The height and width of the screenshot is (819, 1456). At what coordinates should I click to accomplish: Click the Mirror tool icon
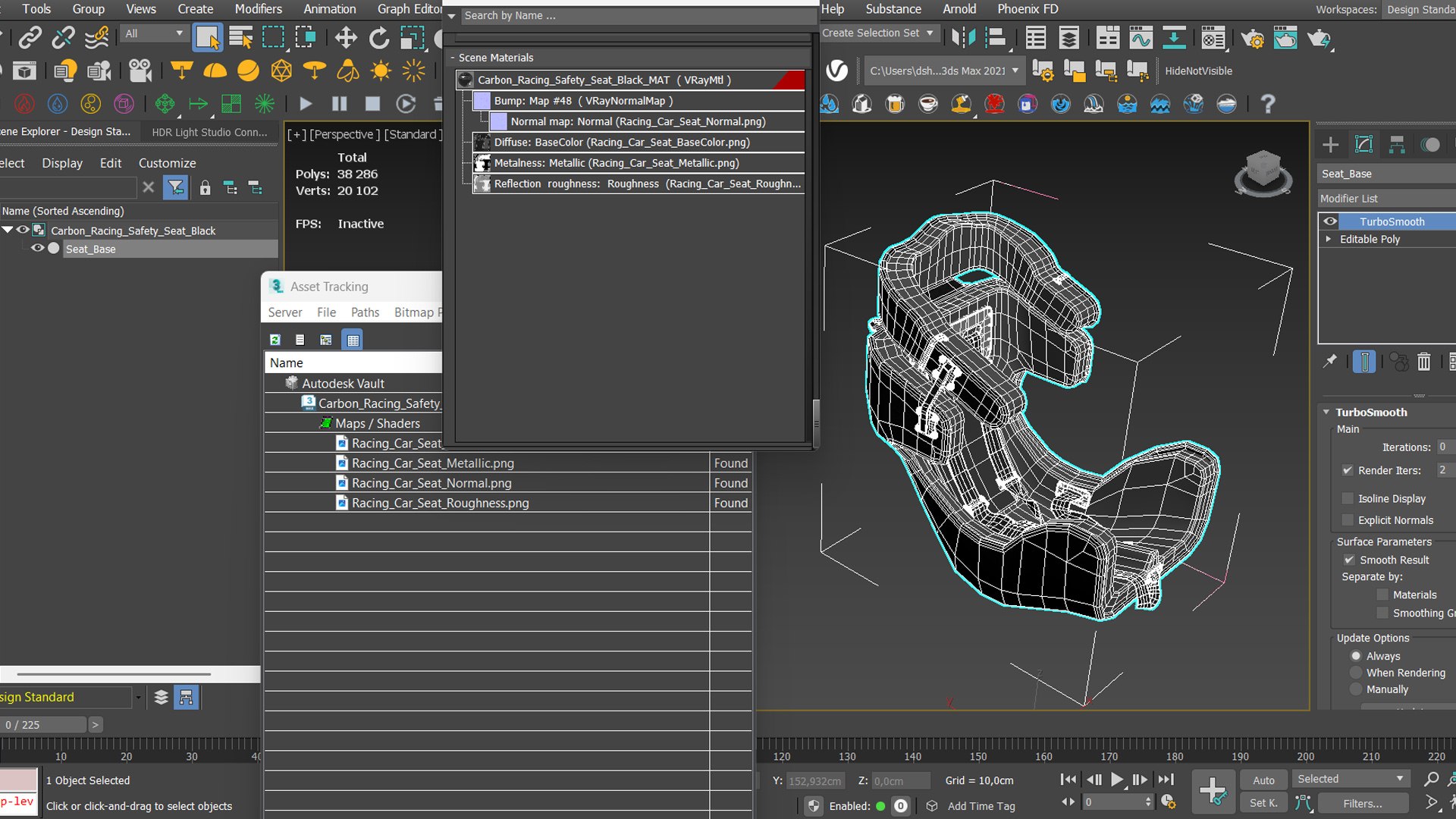click(x=963, y=37)
